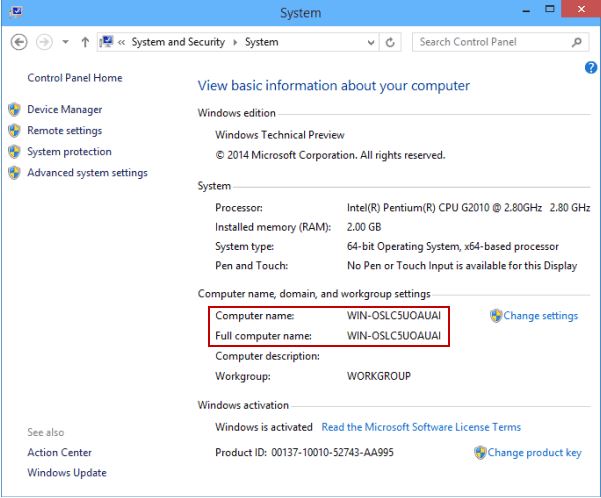
Task: Open Windows Update under See also
Action: pyautogui.click(x=67, y=473)
